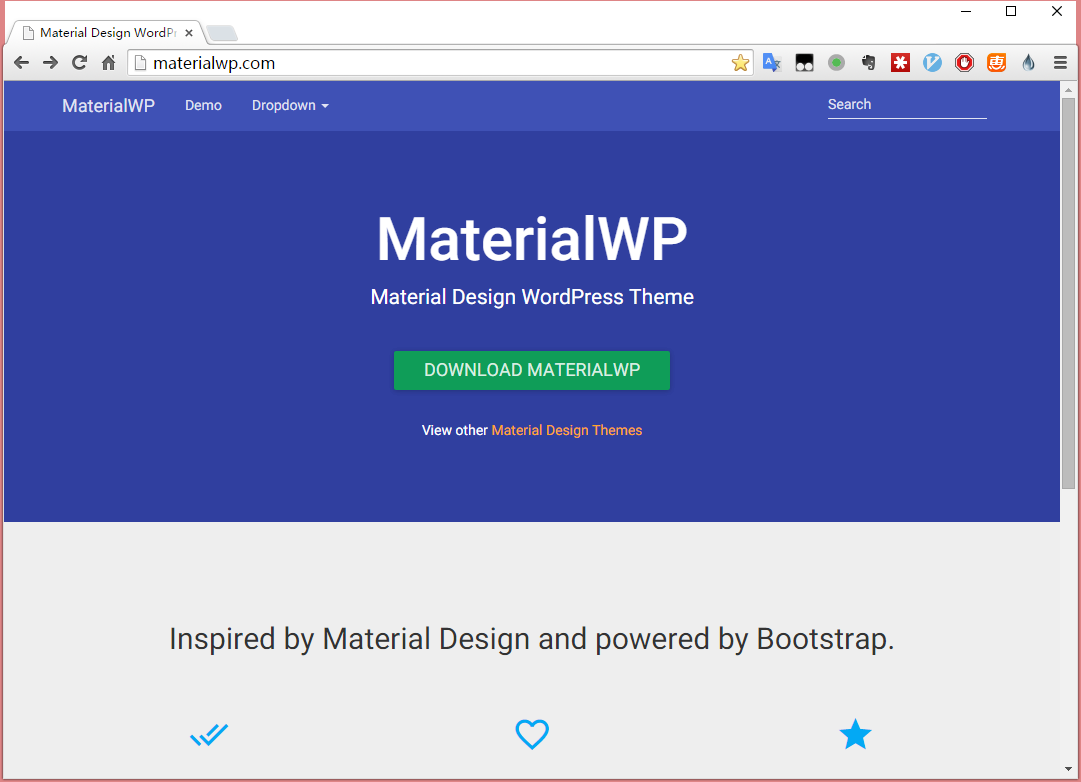The height and width of the screenshot is (782, 1081).
Task: Select the Material Design WordPress tab
Action: coord(105,33)
